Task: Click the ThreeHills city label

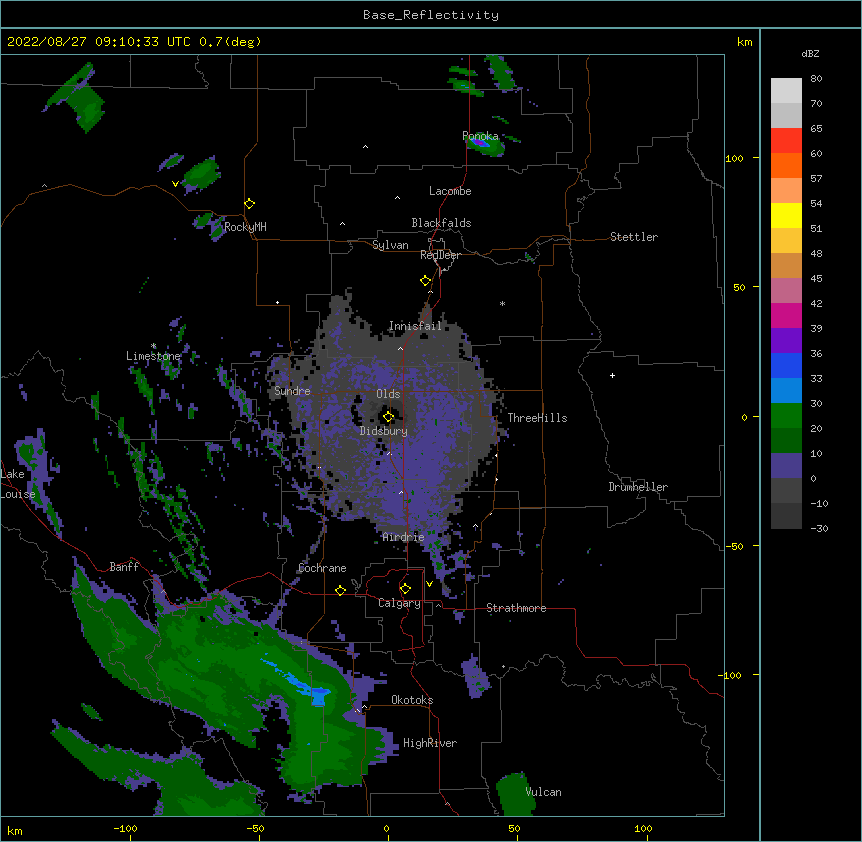Action: point(537,418)
